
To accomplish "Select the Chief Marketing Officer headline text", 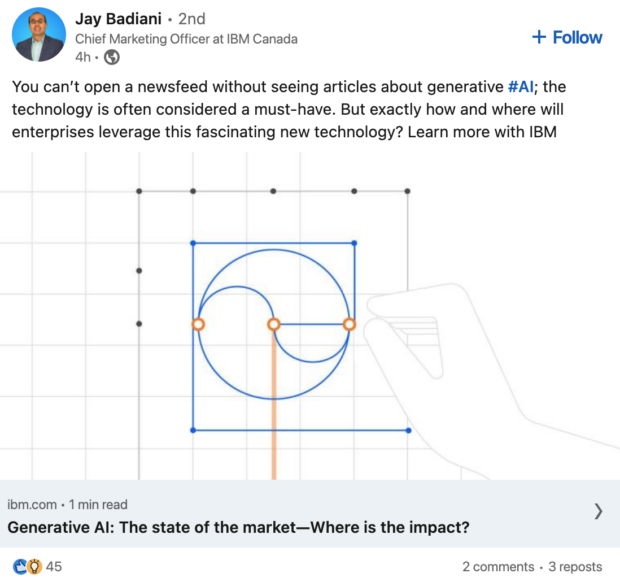I will point(186,38).
